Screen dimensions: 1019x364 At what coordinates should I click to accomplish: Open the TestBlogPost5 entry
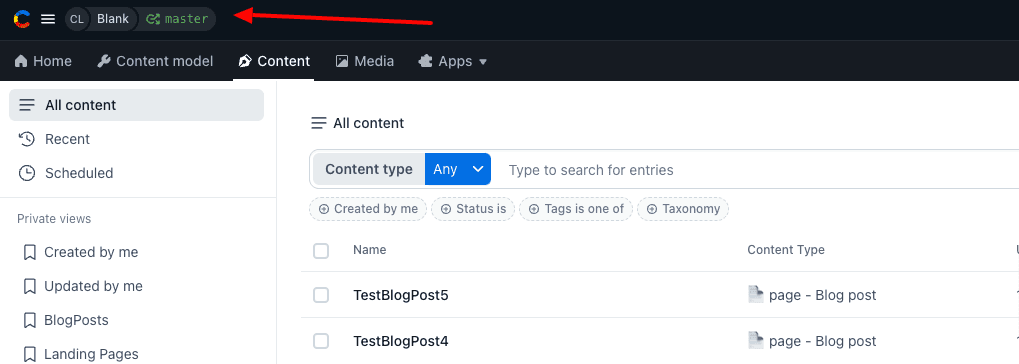click(401, 295)
